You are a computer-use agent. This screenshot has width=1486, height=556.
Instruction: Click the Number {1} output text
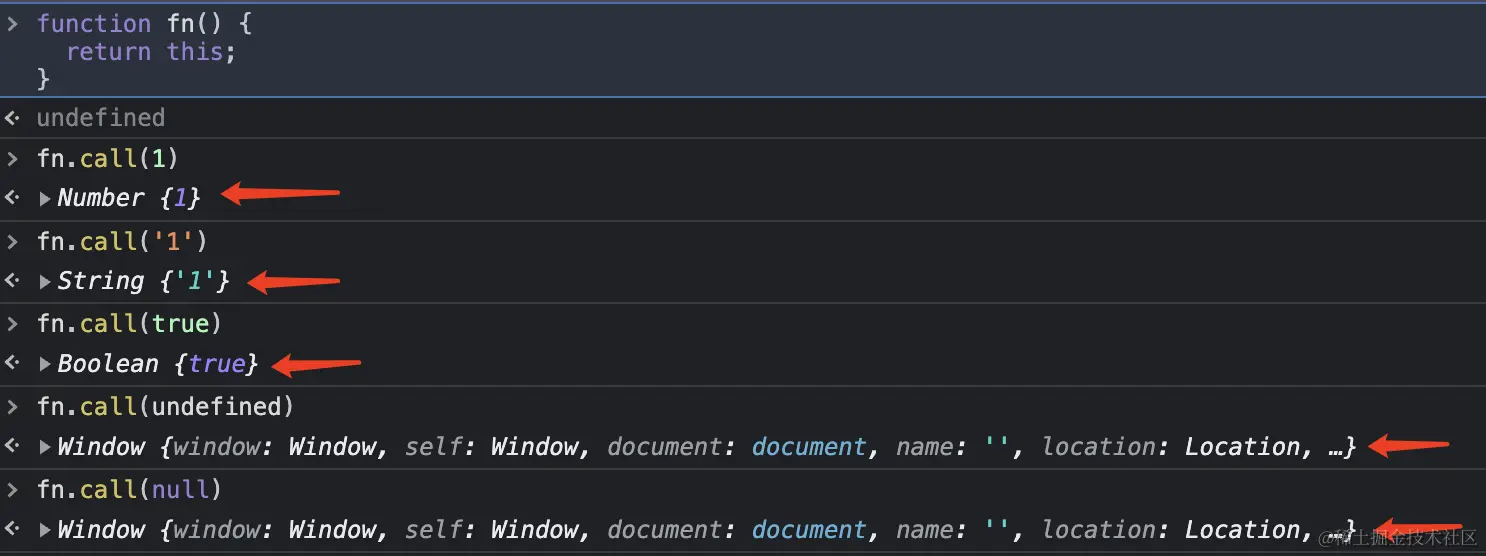[x=129, y=198]
